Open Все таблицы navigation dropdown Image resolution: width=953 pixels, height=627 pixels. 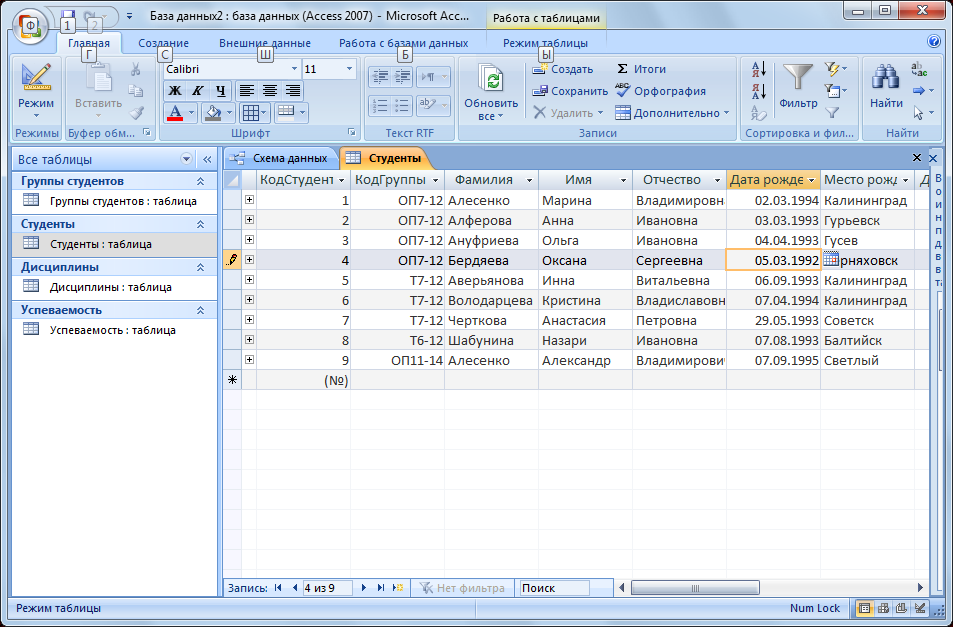[186, 159]
